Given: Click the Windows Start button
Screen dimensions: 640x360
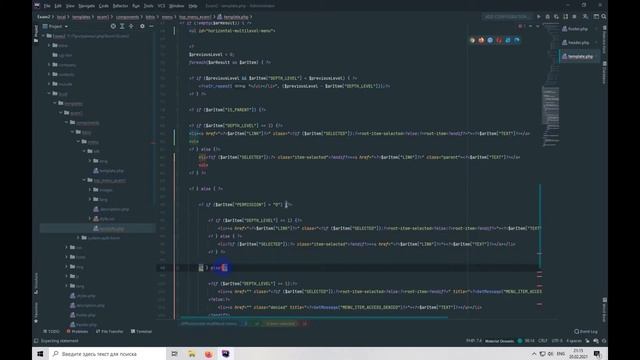Looking at the screenshot, I should [40, 353].
